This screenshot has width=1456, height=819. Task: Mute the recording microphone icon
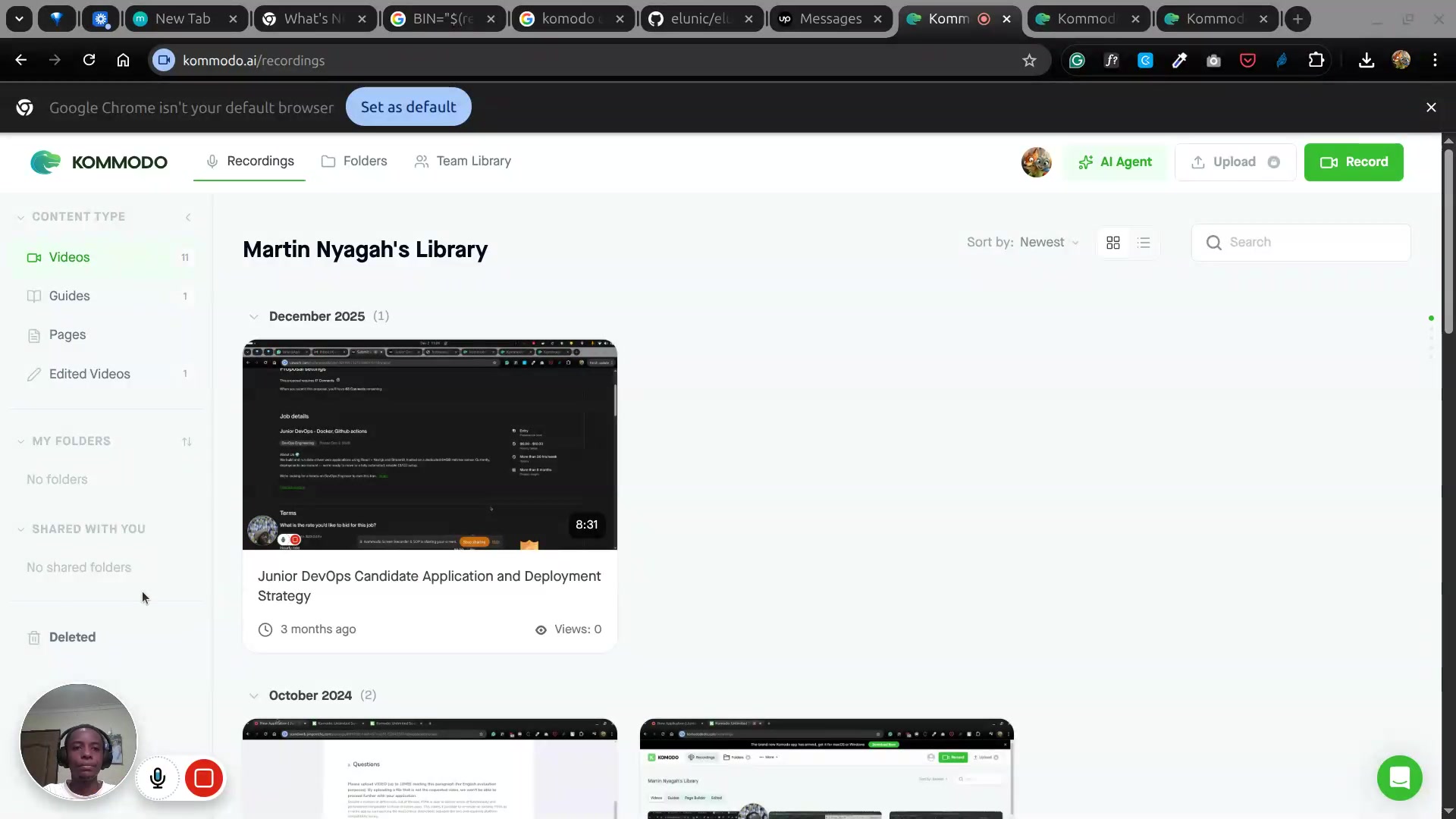pyautogui.click(x=158, y=778)
